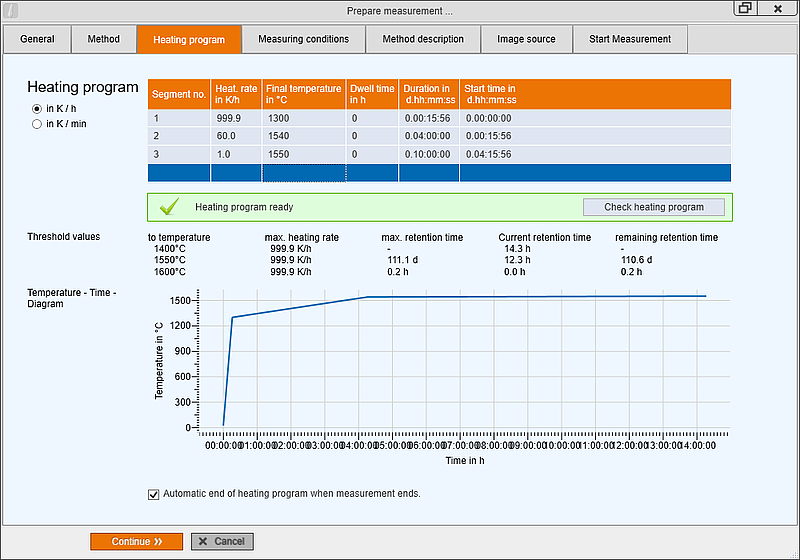800x560 pixels.
Task: Click the segment number cell of the empty blue row
Action: [x=179, y=173]
